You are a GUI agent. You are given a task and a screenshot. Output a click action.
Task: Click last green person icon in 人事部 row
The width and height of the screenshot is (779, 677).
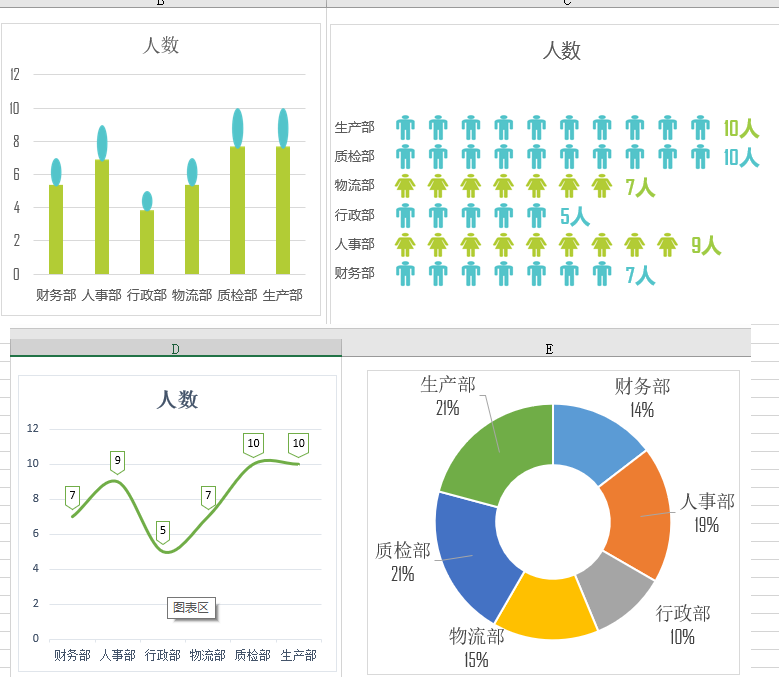coord(667,244)
